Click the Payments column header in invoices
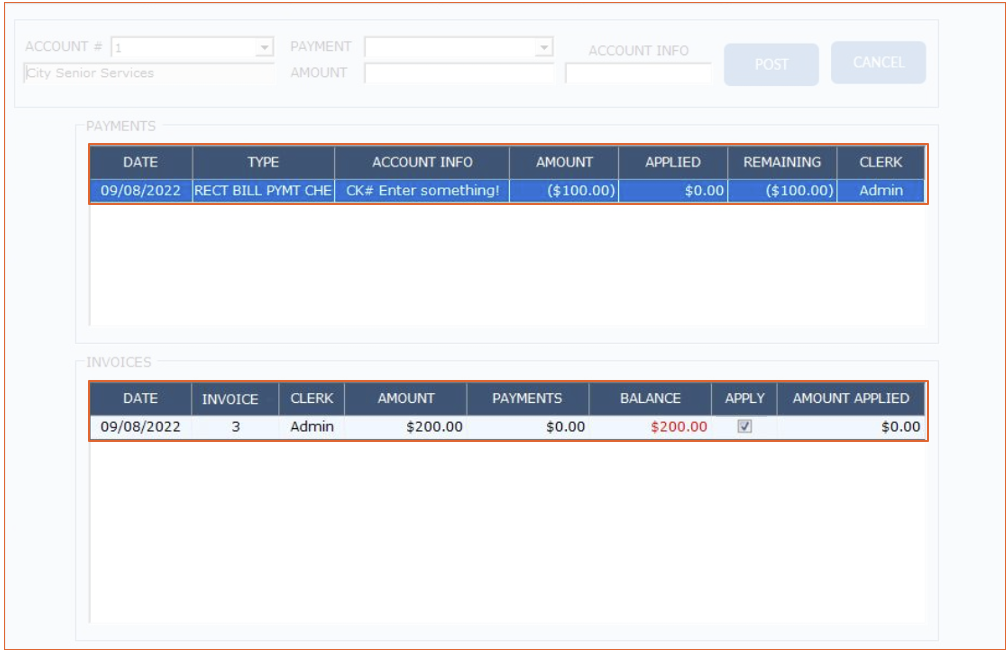Image resolution: width=1008 pixels, height=654 pixels. (527, 398)
